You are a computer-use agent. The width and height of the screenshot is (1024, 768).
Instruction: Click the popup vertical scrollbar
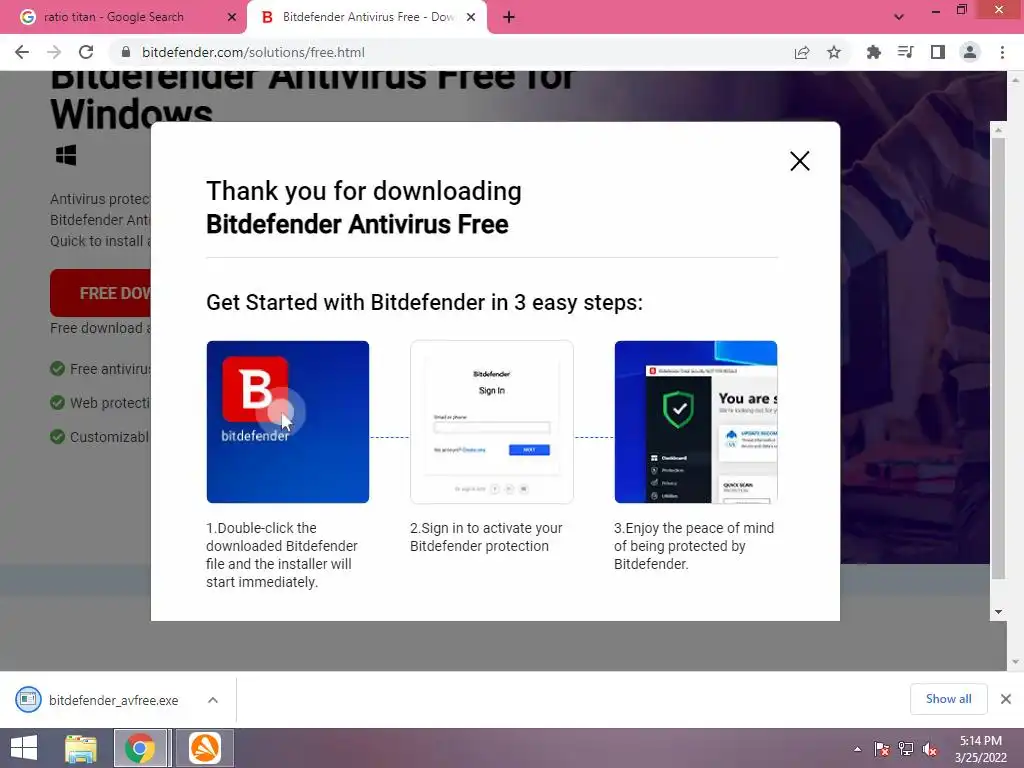click(998, 358)
